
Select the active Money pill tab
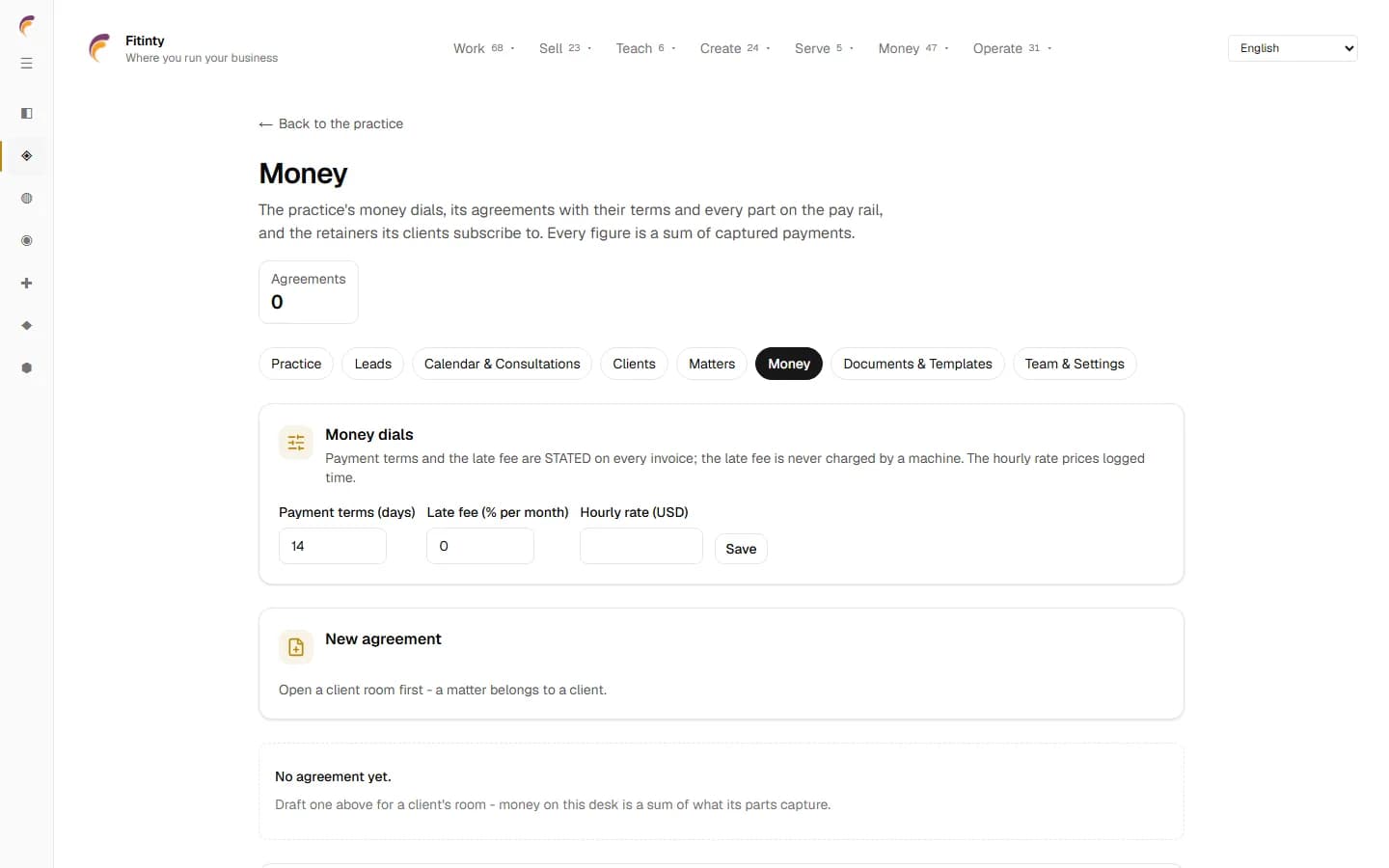pyautogui.click(x=789, y=364)
